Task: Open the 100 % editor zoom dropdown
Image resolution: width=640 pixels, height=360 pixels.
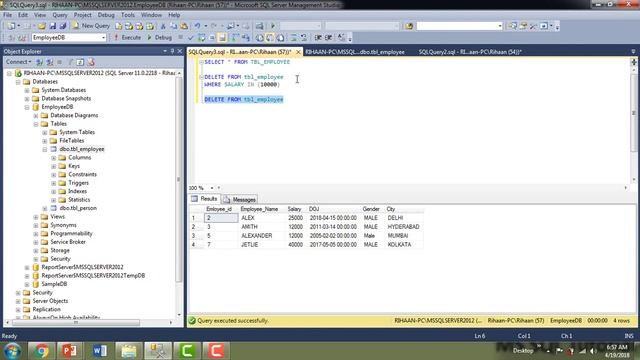Action: click(212, 188)
